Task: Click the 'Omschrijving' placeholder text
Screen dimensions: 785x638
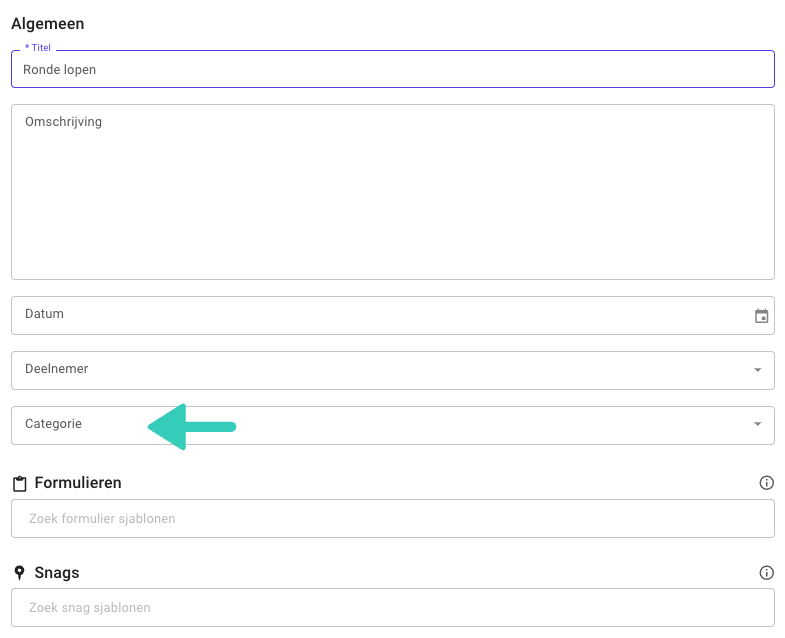Action: pos(63,122)
